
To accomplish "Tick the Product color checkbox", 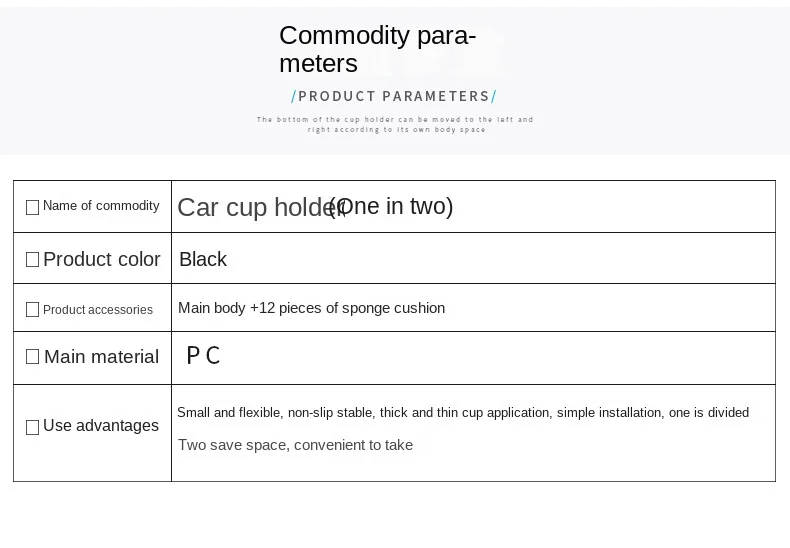I will [32, 259].
